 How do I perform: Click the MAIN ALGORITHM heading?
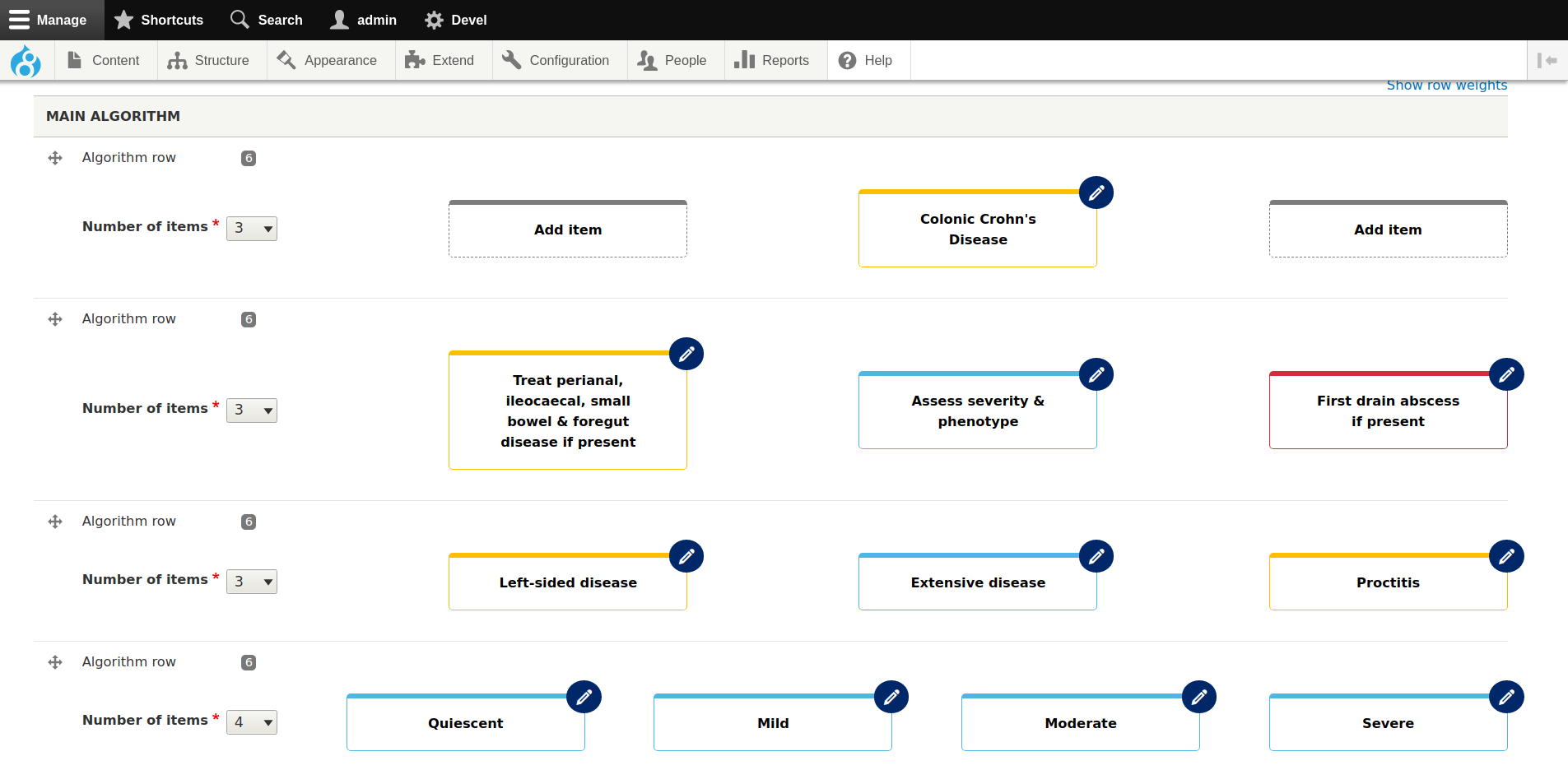click(x=113, y=116)
